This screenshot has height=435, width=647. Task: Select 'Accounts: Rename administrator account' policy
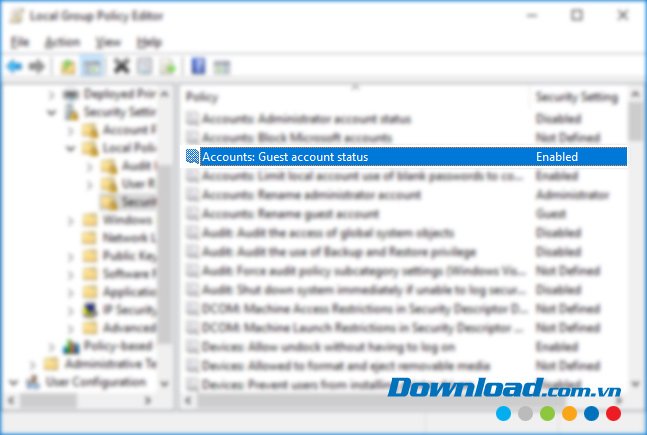pyautogui.click(x=312, y=194)
